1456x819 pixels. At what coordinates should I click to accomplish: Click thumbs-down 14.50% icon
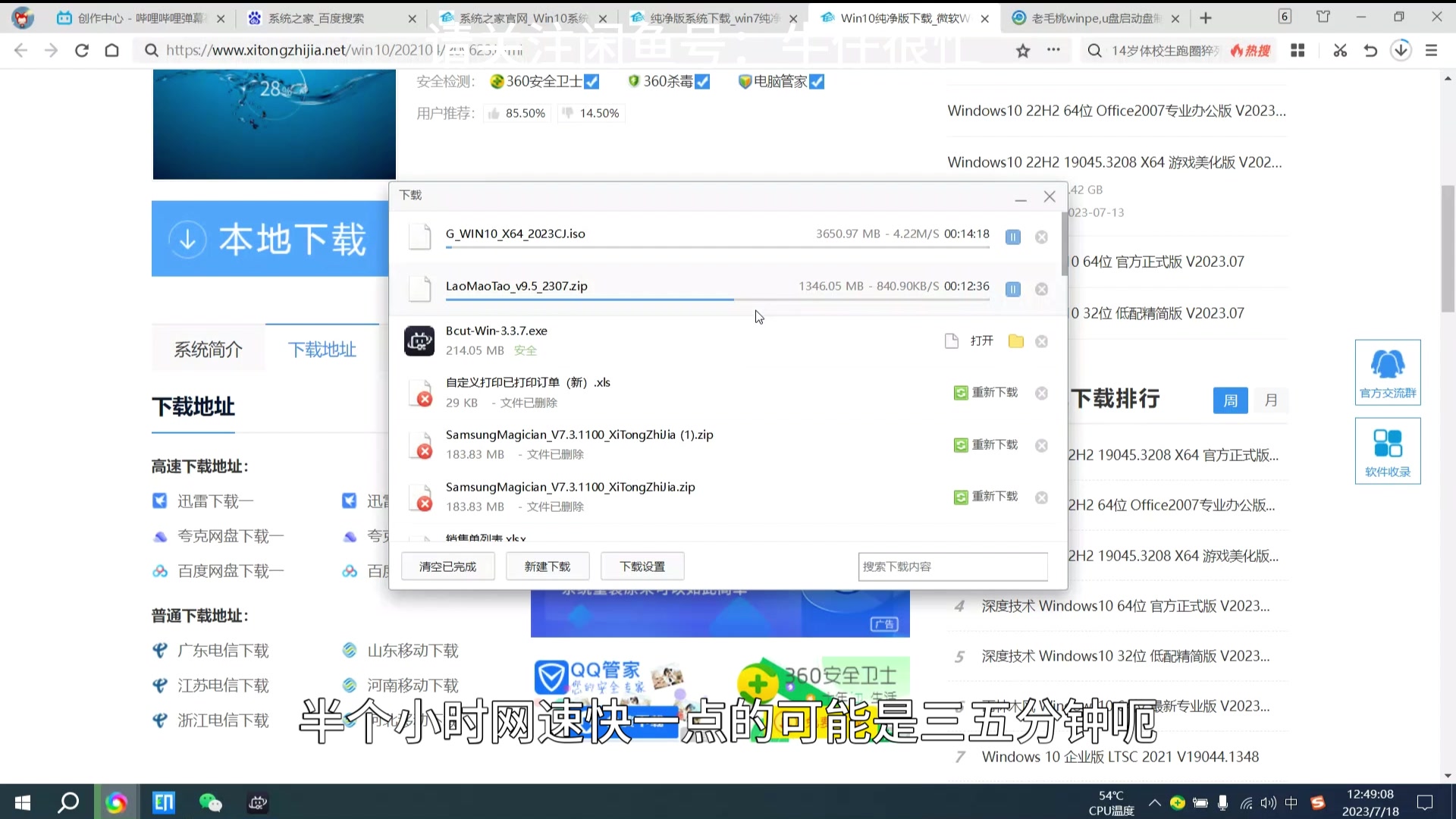[567, 113]
